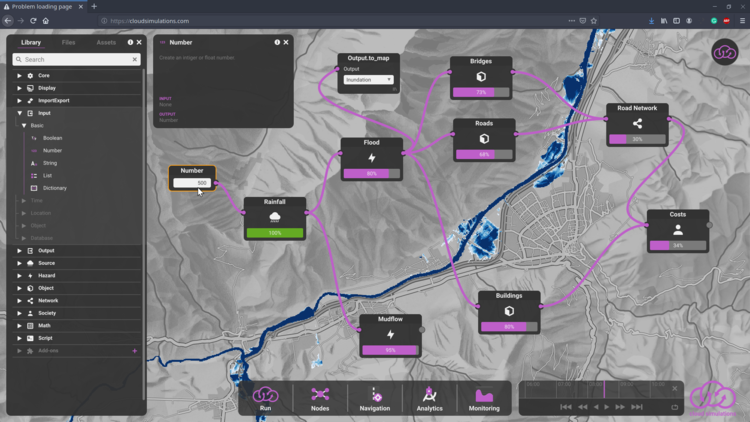
Task: Add a new add-on with plus icon
Action: (x=134, y=351)
